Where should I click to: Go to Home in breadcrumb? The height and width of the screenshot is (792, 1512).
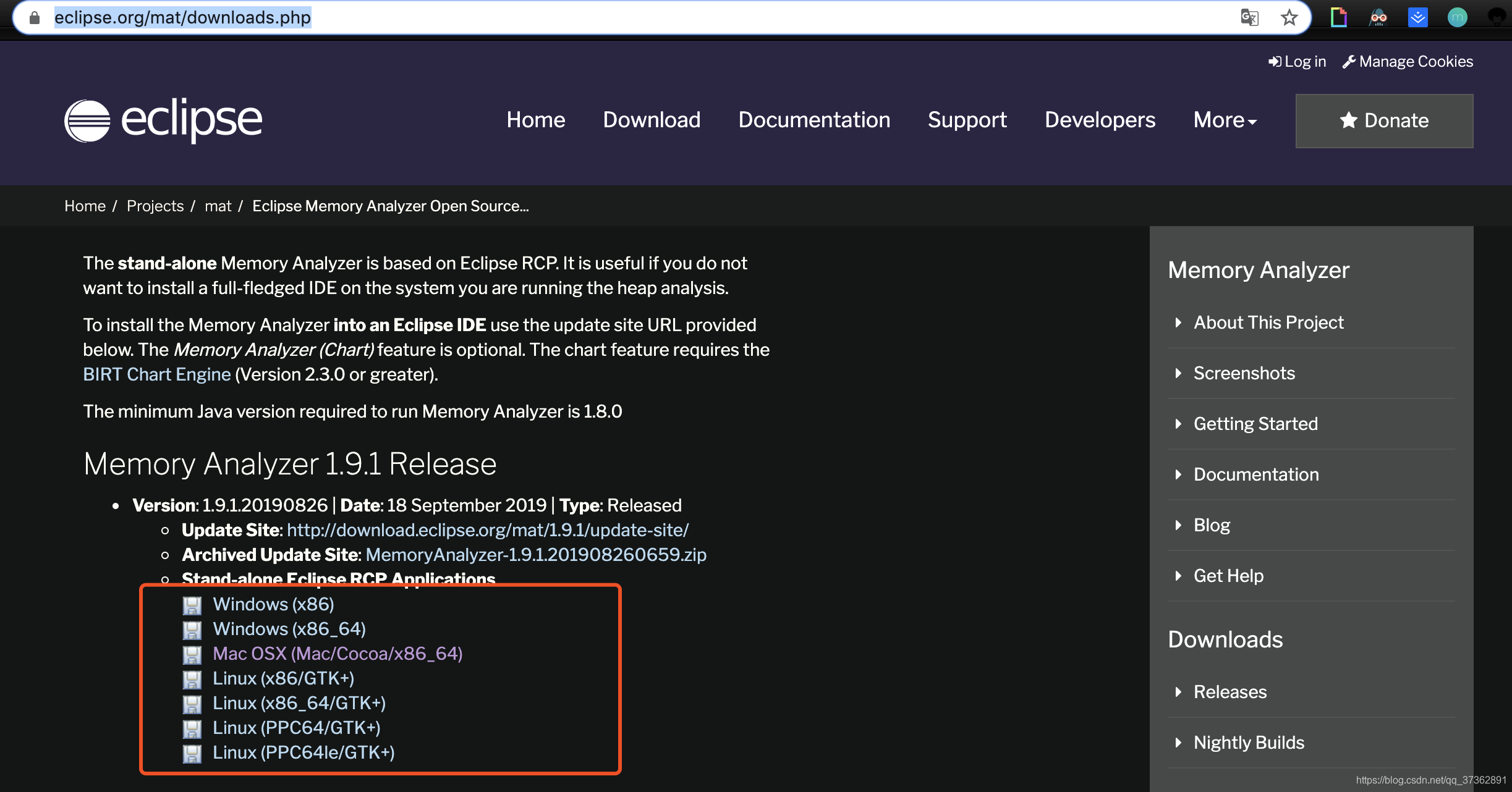85,206
